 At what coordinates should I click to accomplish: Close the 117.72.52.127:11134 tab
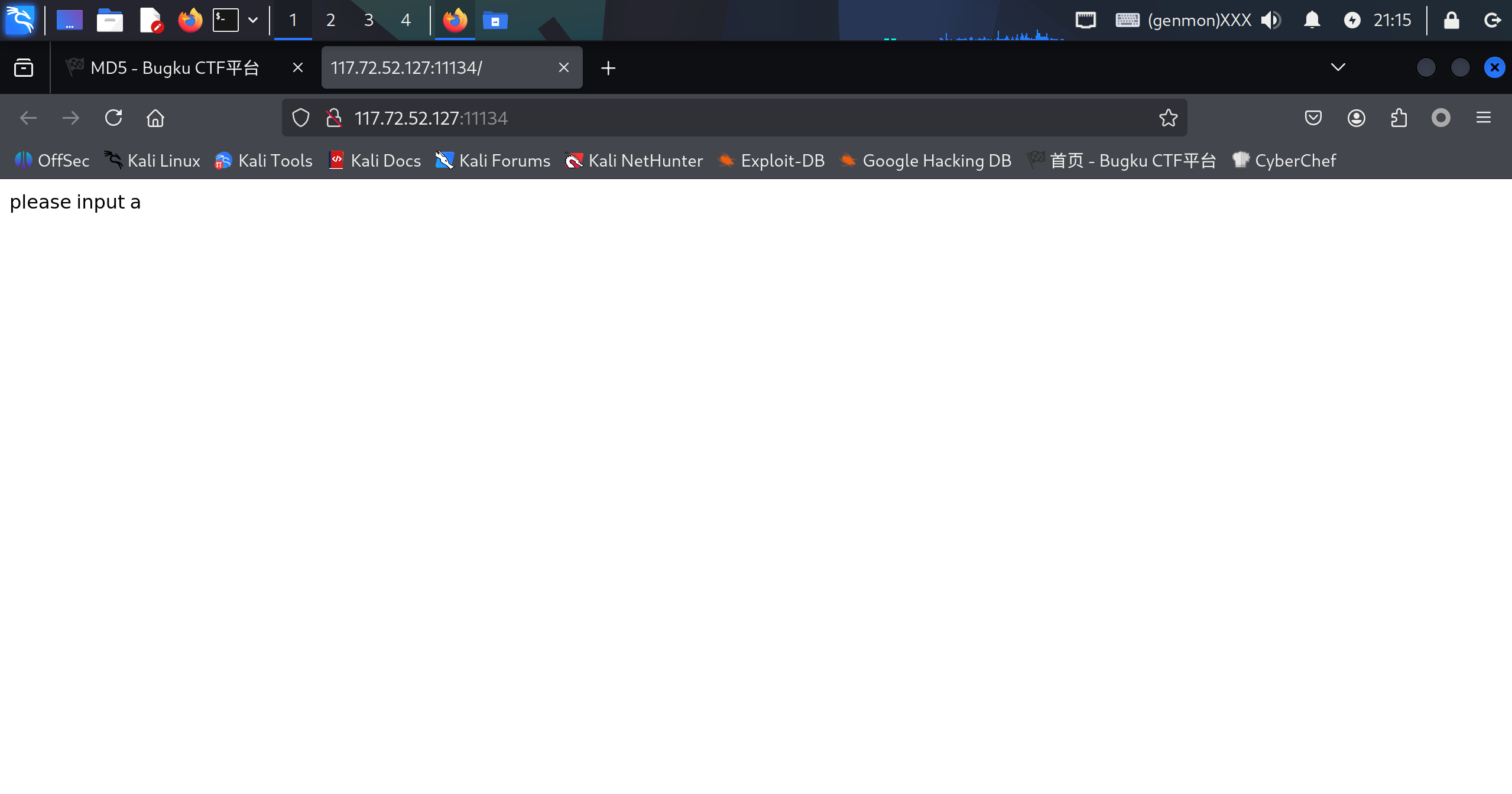tap(564, 68)
